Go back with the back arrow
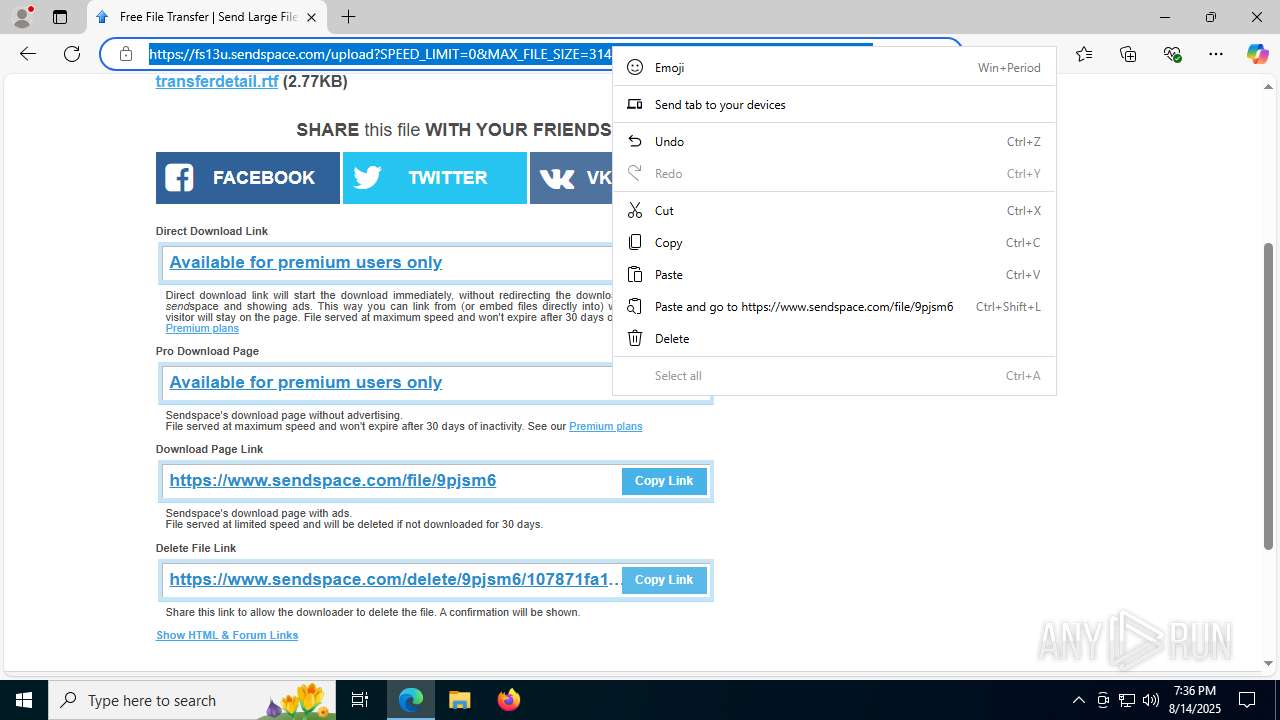The width and height of the screenshot is (1280, 720). (28, 54)
